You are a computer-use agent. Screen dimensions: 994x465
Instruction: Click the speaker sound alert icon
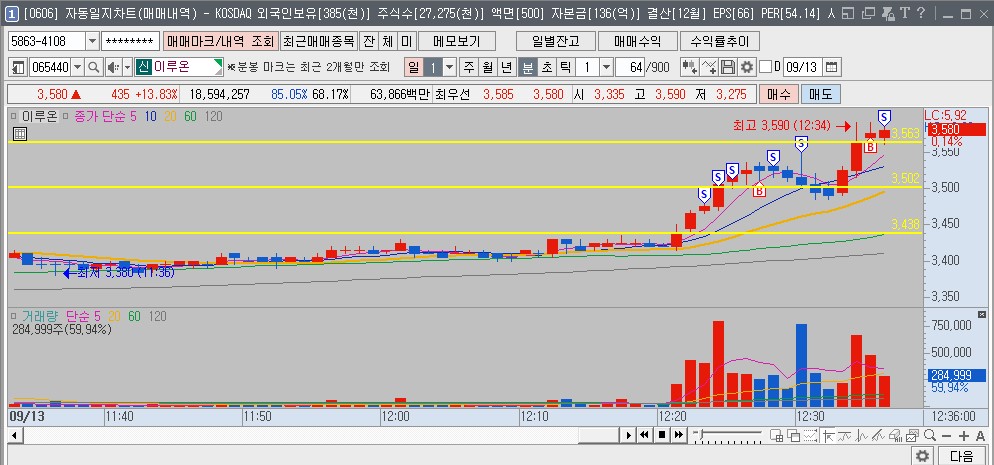pyautogui.click(x=113, y=67)
